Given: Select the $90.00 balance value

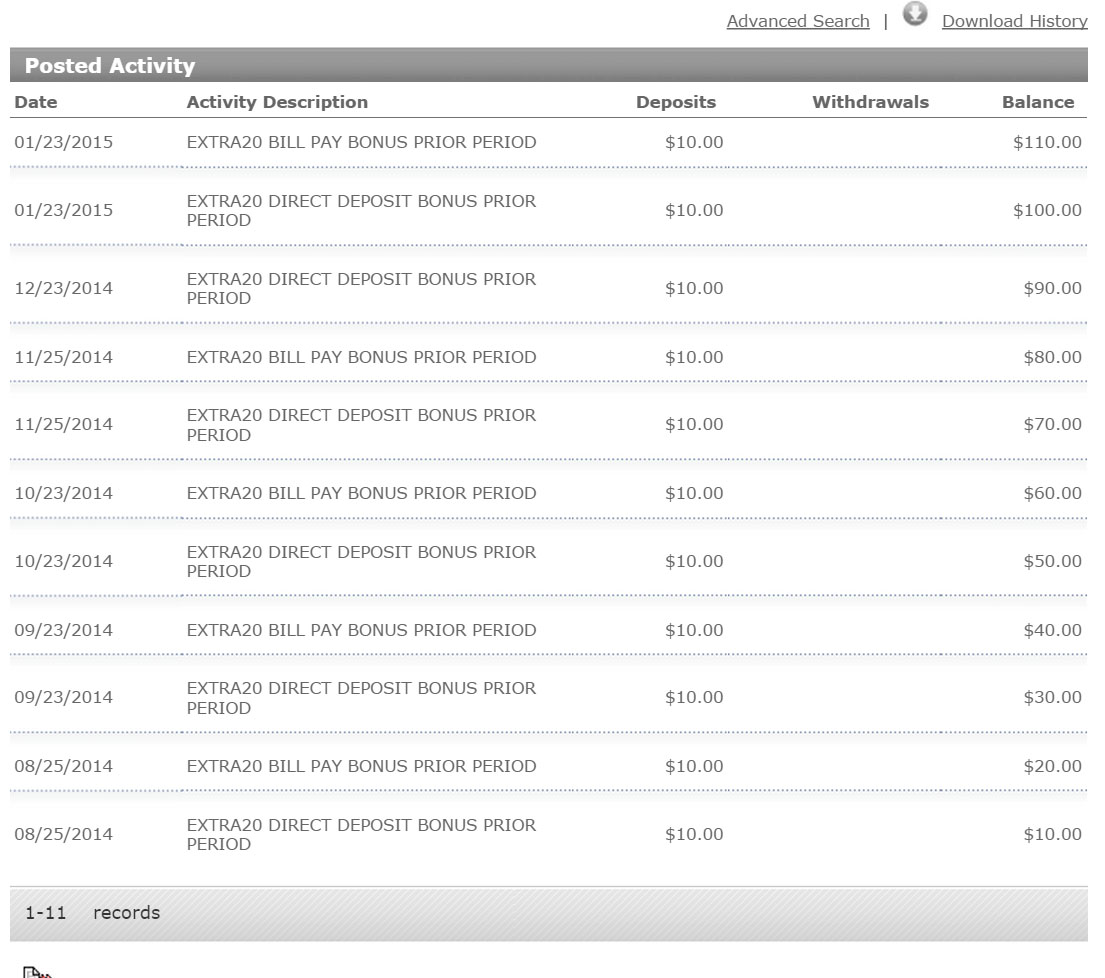Looking at the screenshot, I should 1053,288.
